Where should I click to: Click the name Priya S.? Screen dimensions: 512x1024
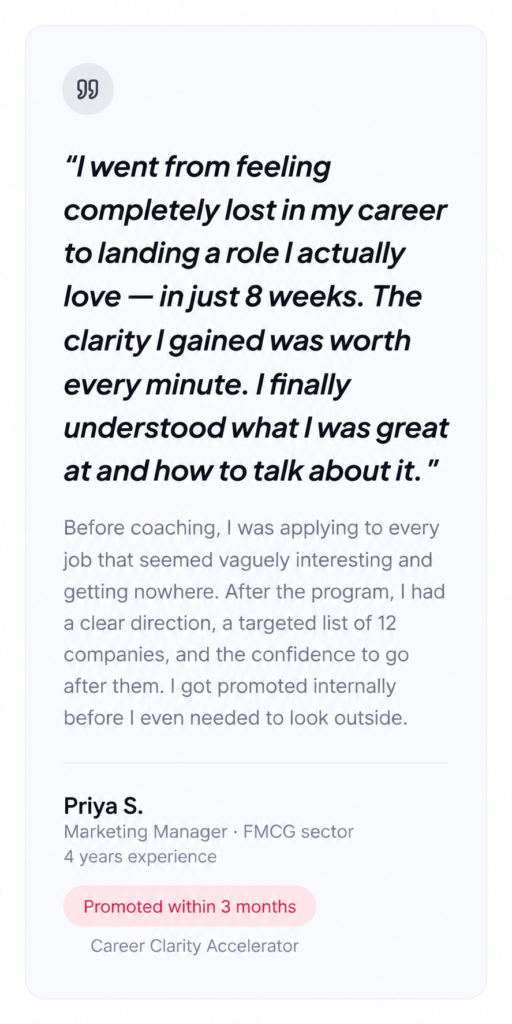tap(103, 806)
